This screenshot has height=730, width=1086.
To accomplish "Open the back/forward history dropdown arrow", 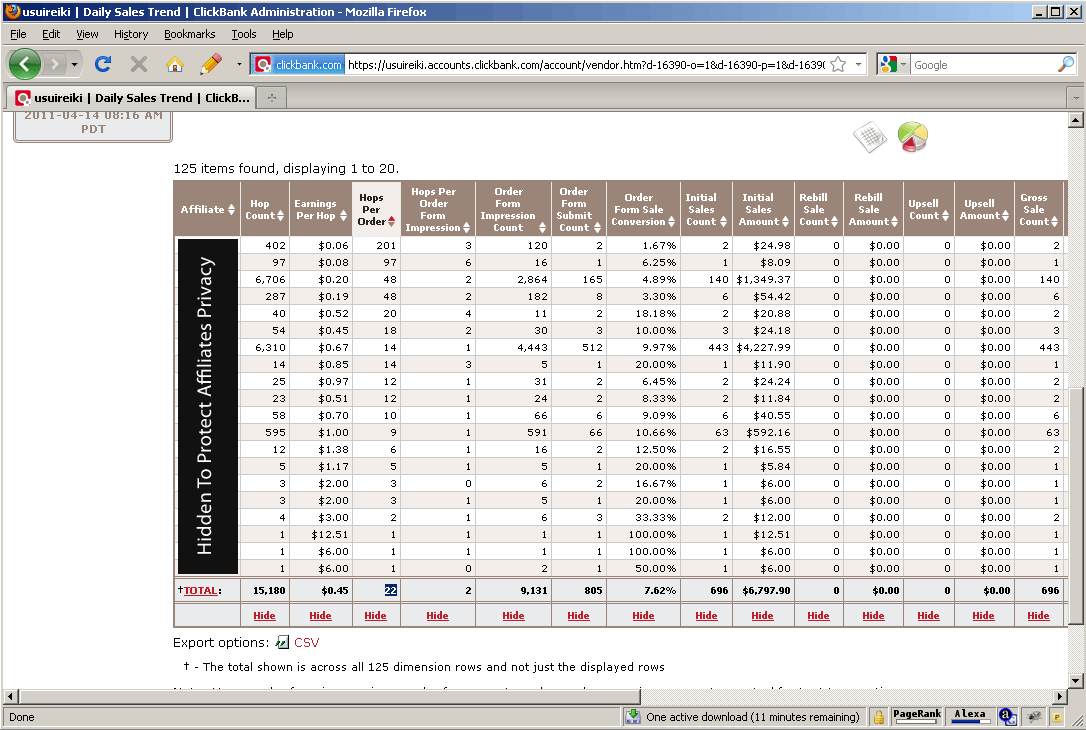I will [x=74, y=64].
